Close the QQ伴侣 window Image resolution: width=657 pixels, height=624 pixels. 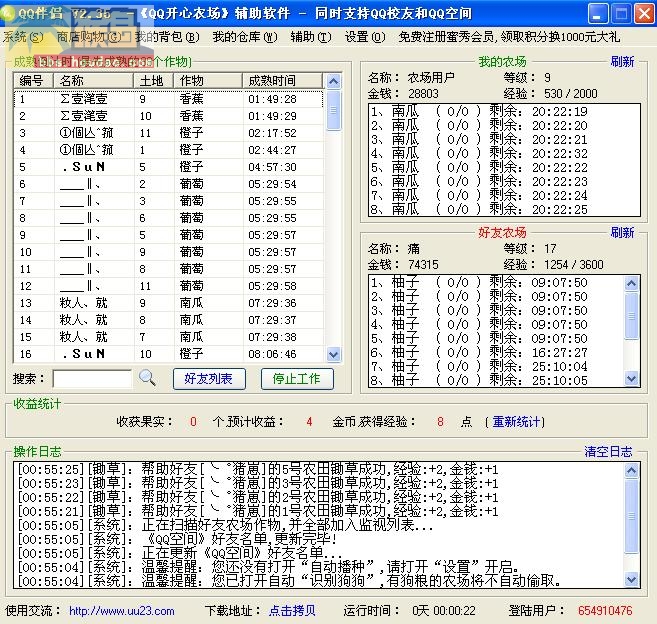tap(644, 13)
